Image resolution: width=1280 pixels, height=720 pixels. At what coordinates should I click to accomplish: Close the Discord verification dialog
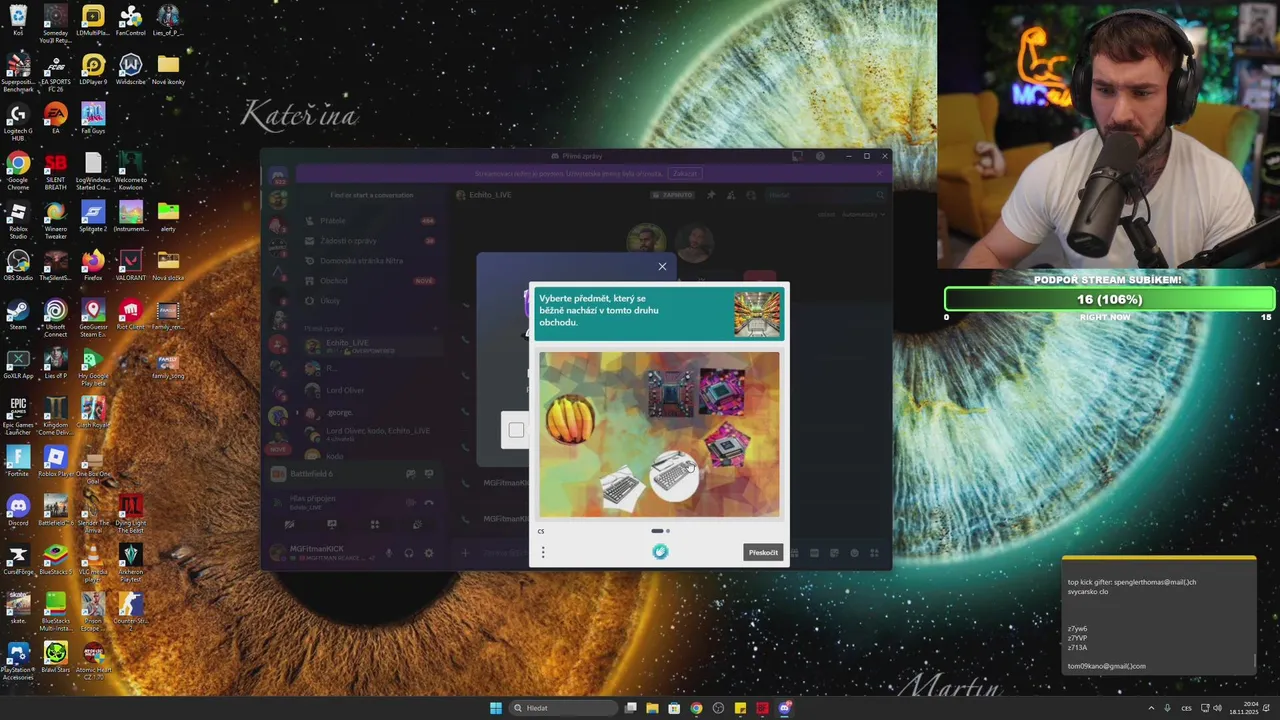pyautogui.click(x=662, y=266)
